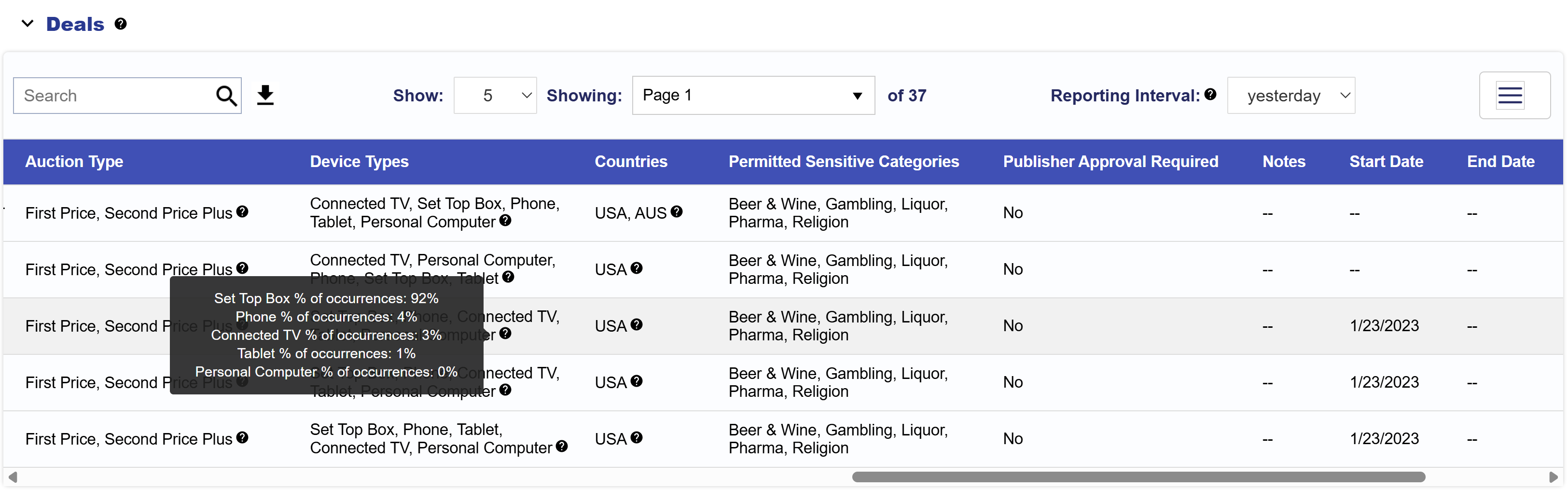Viewport: 1568px width, 490px height.
Task: Click USA help icon in second row
Action: pos(637,268)
